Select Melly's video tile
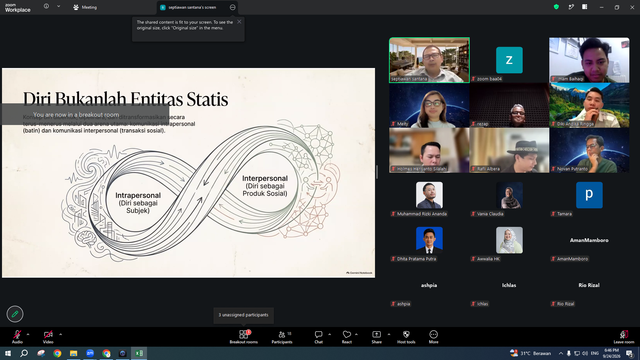 coord(429,105)
